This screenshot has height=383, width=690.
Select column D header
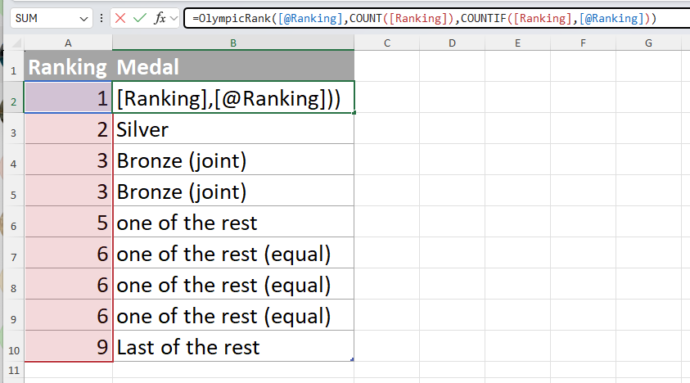coord(452,43)
